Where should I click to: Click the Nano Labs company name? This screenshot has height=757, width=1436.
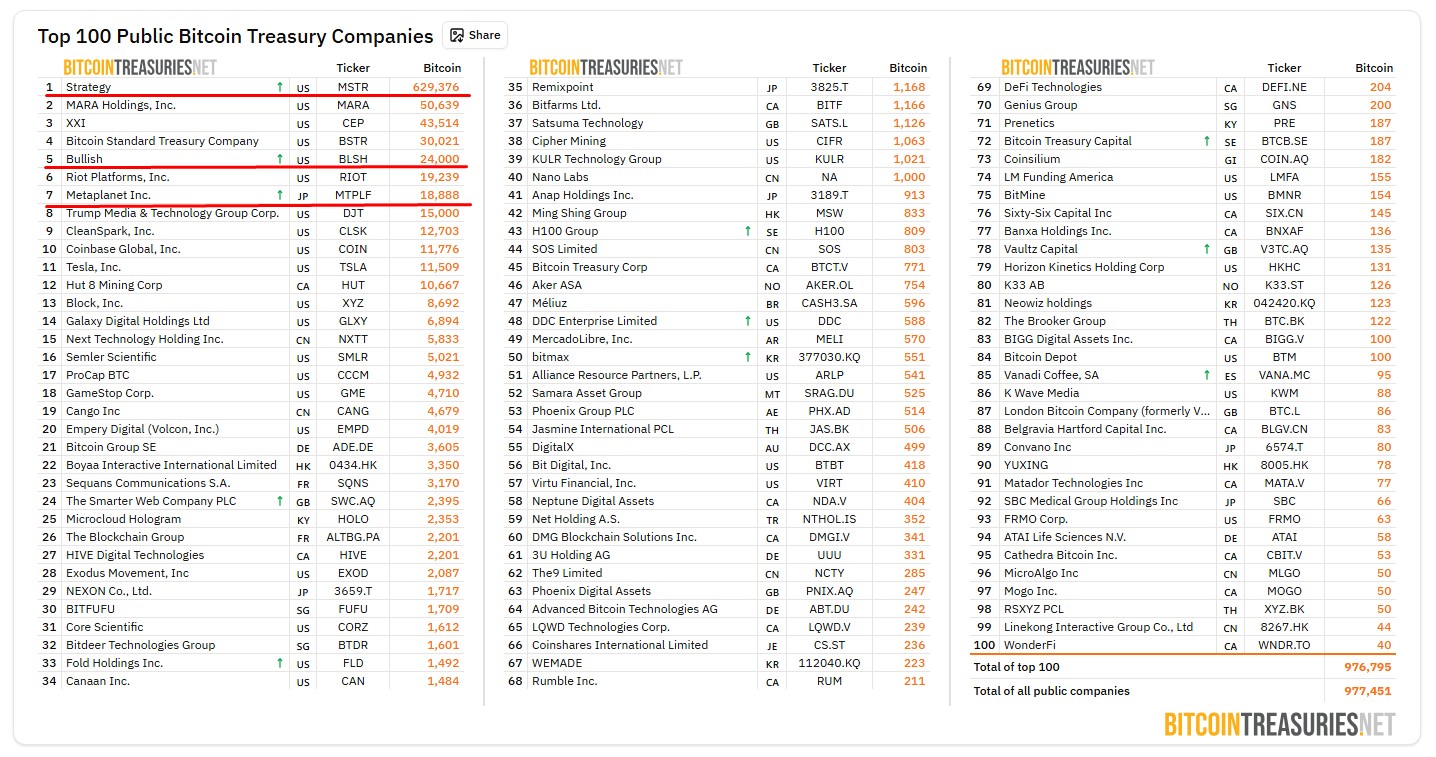coord(560,177)
